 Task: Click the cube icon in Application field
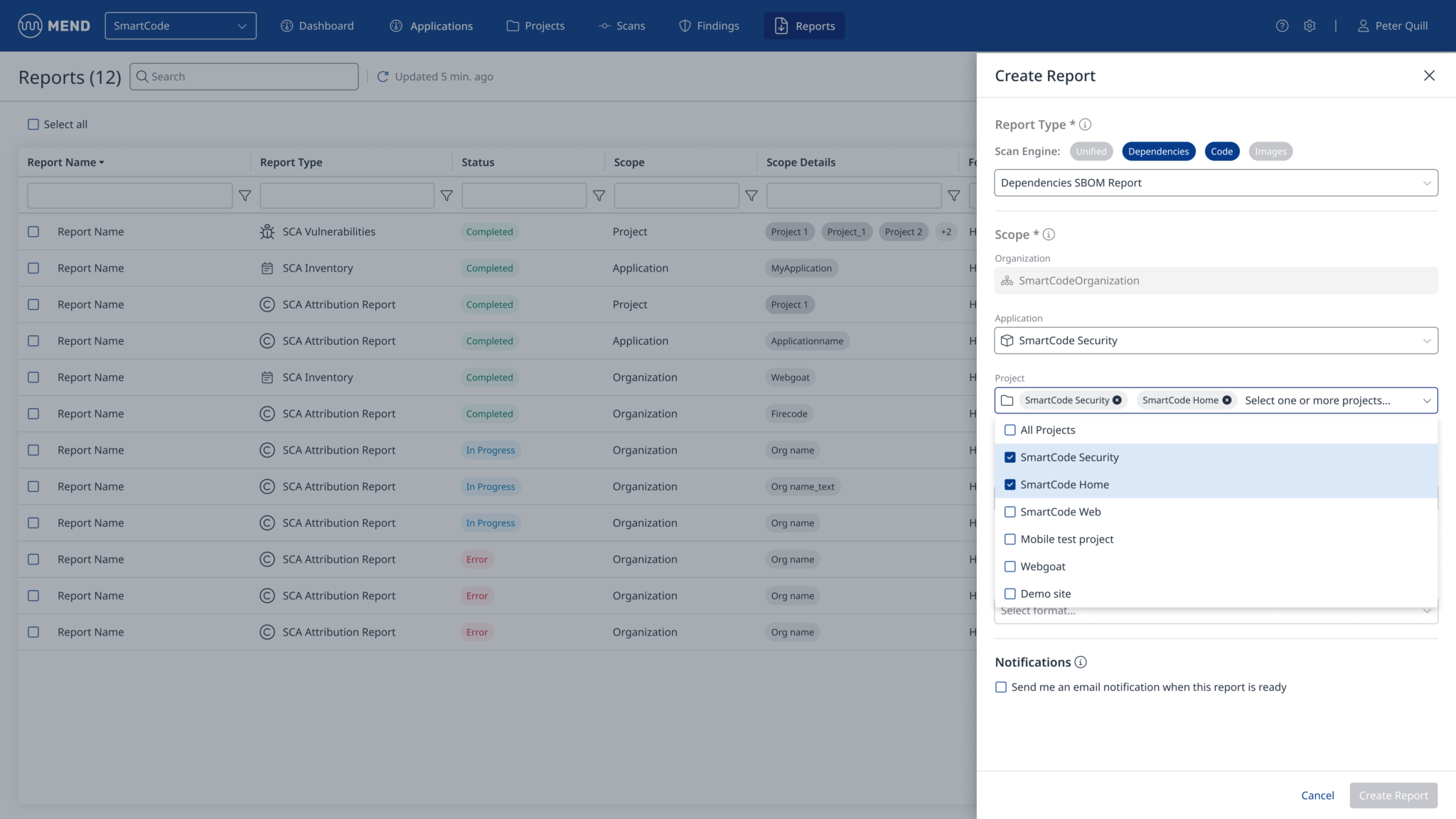tap(1007, 341)
